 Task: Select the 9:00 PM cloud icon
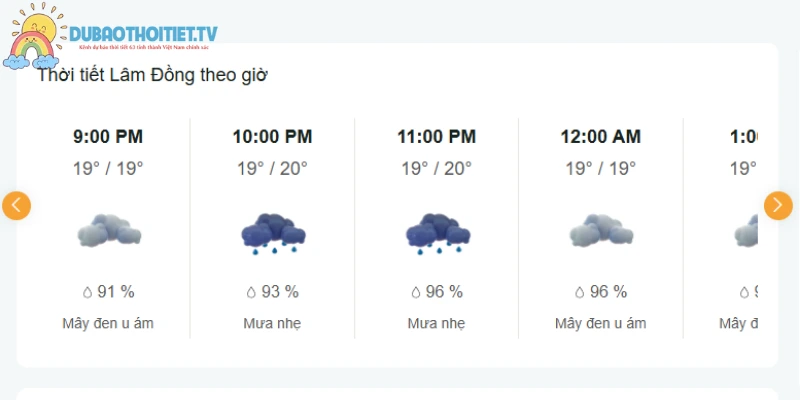(109, 230)
